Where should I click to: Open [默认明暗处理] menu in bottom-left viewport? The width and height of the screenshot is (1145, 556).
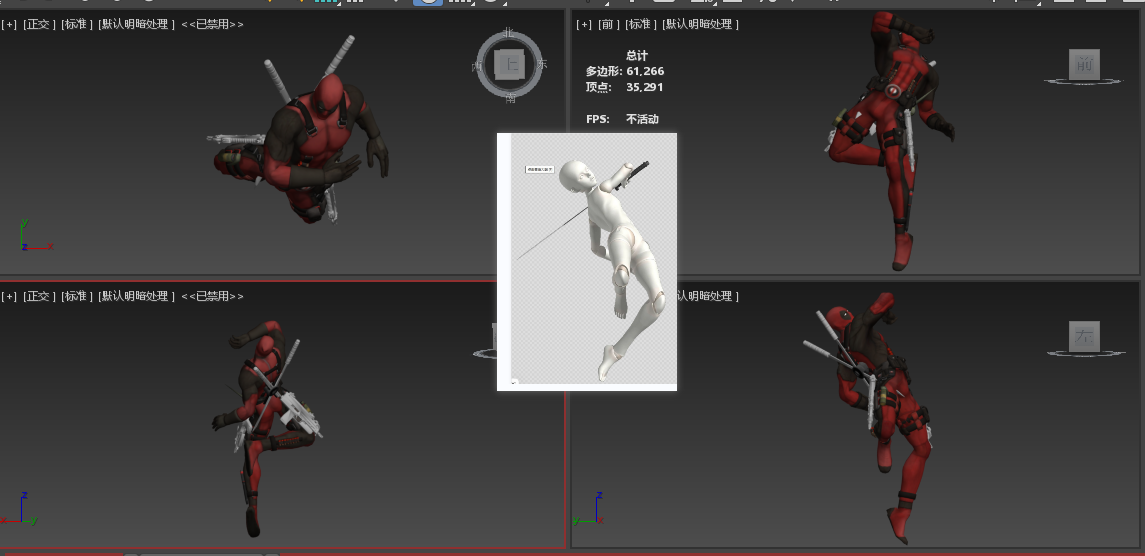pyautogui.click(x=137, y=296)
